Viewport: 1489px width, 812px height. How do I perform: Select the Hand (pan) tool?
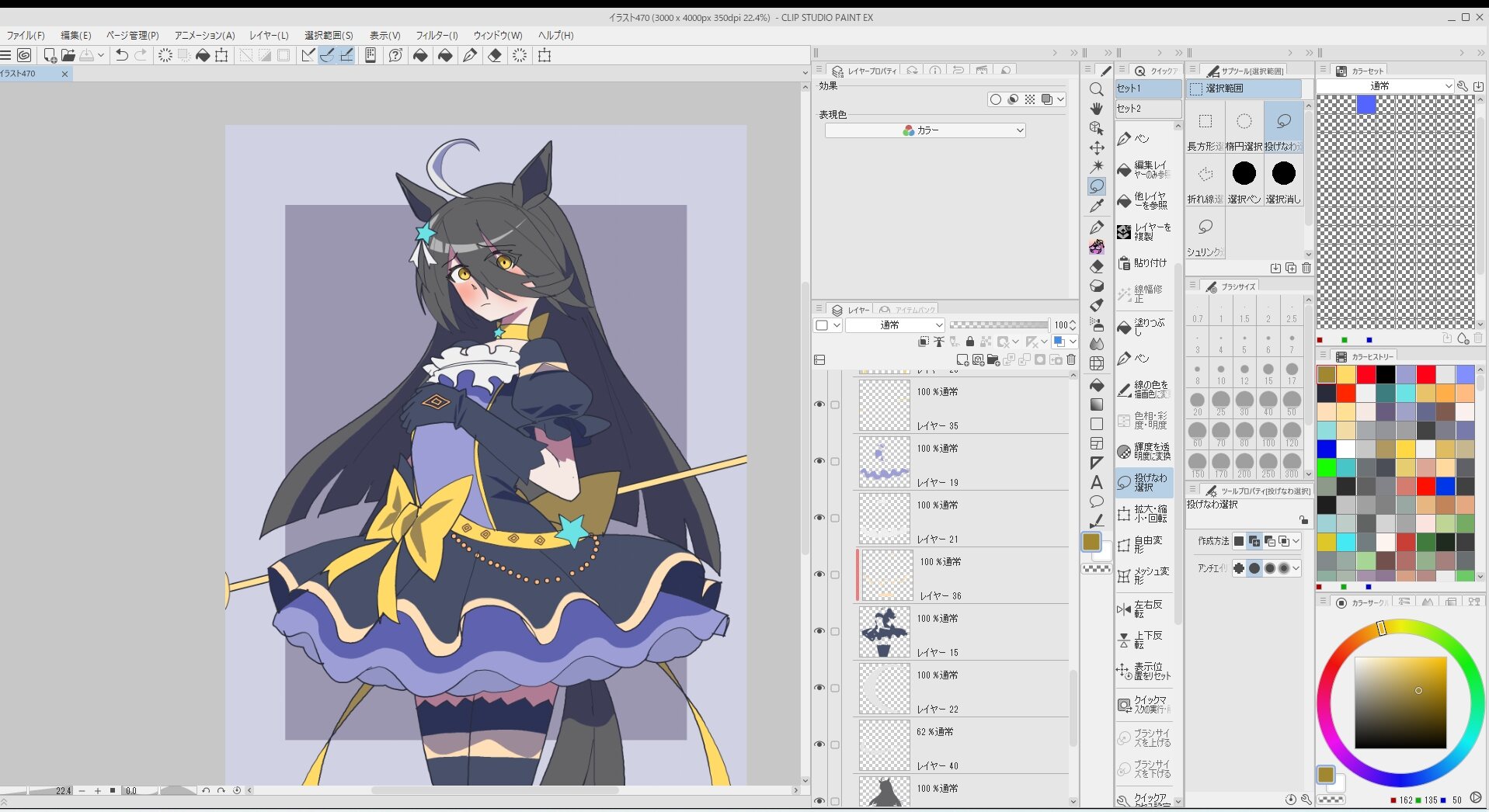click(x=1096, y=109)
